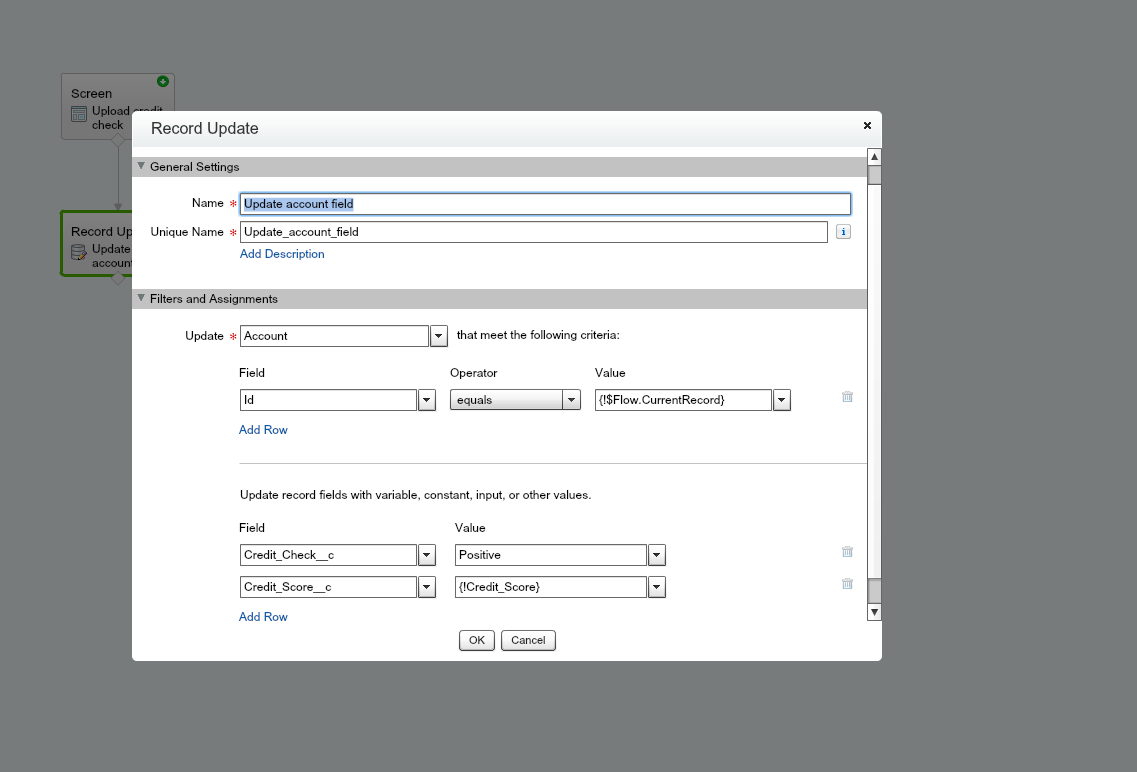Delete the Id filter criteria row
This screenshot has width=1137, height=772.
(847, 397)
